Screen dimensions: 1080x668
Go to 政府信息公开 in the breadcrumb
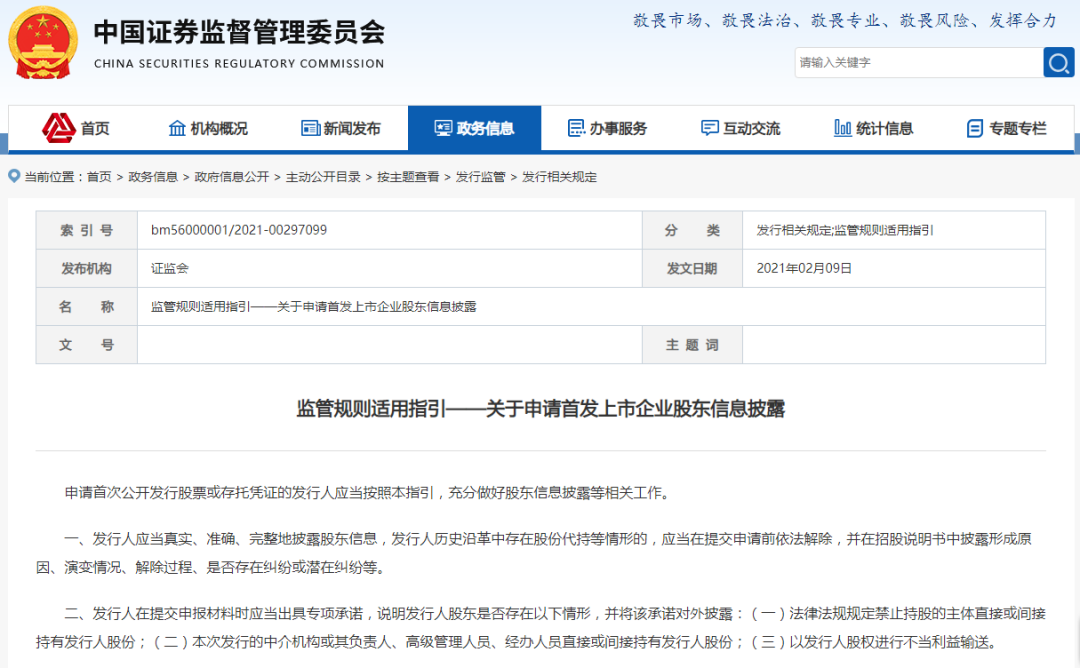[231, 177]
